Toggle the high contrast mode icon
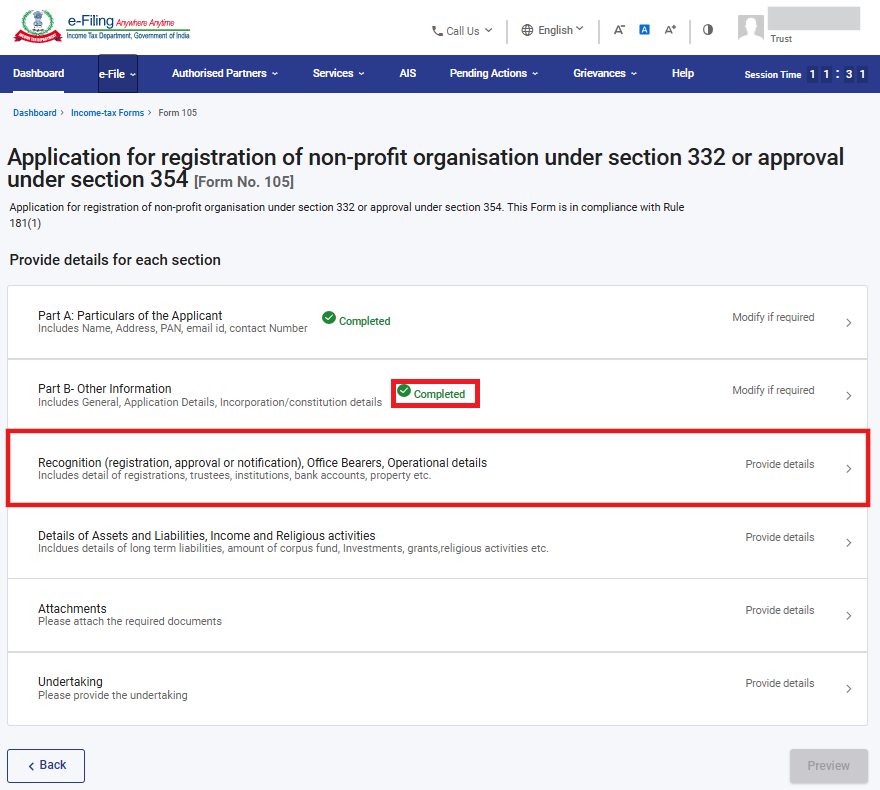Viewport: 880px width, 790px height. click(x=708, y=30)
